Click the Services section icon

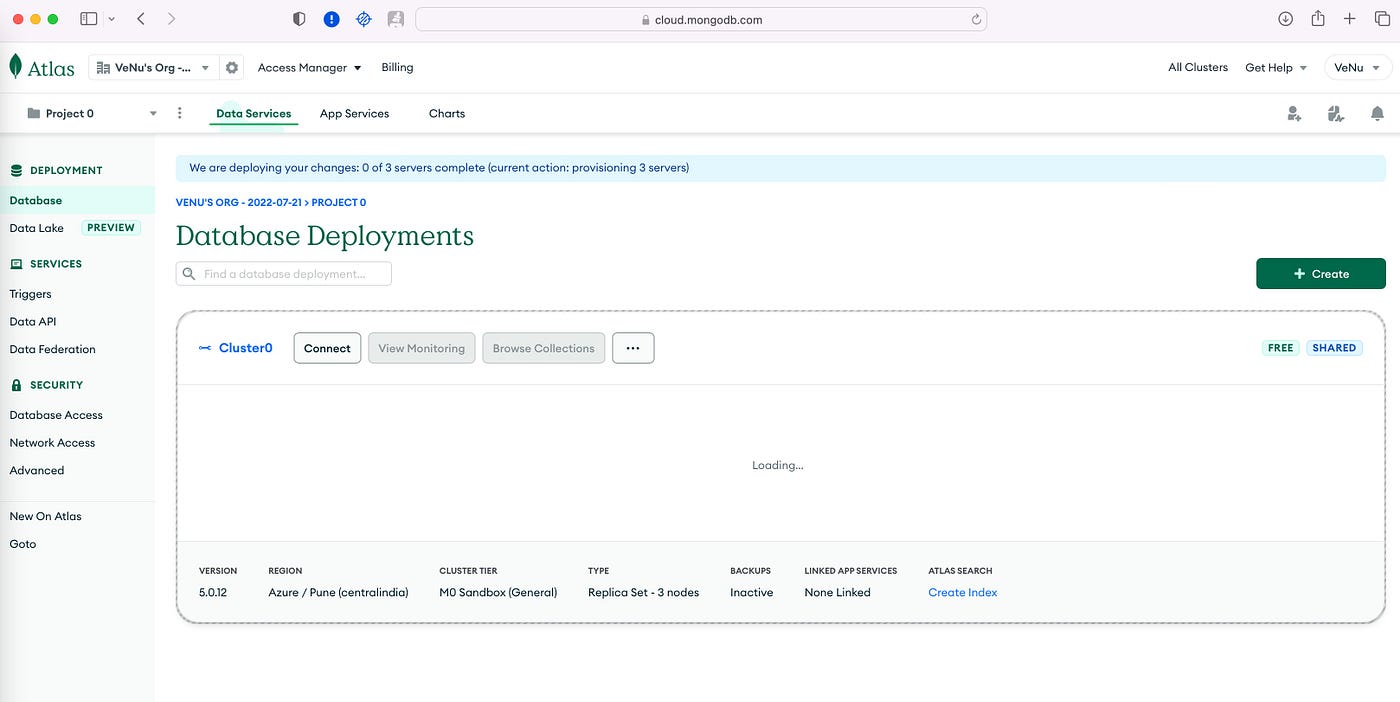[16, 264]
